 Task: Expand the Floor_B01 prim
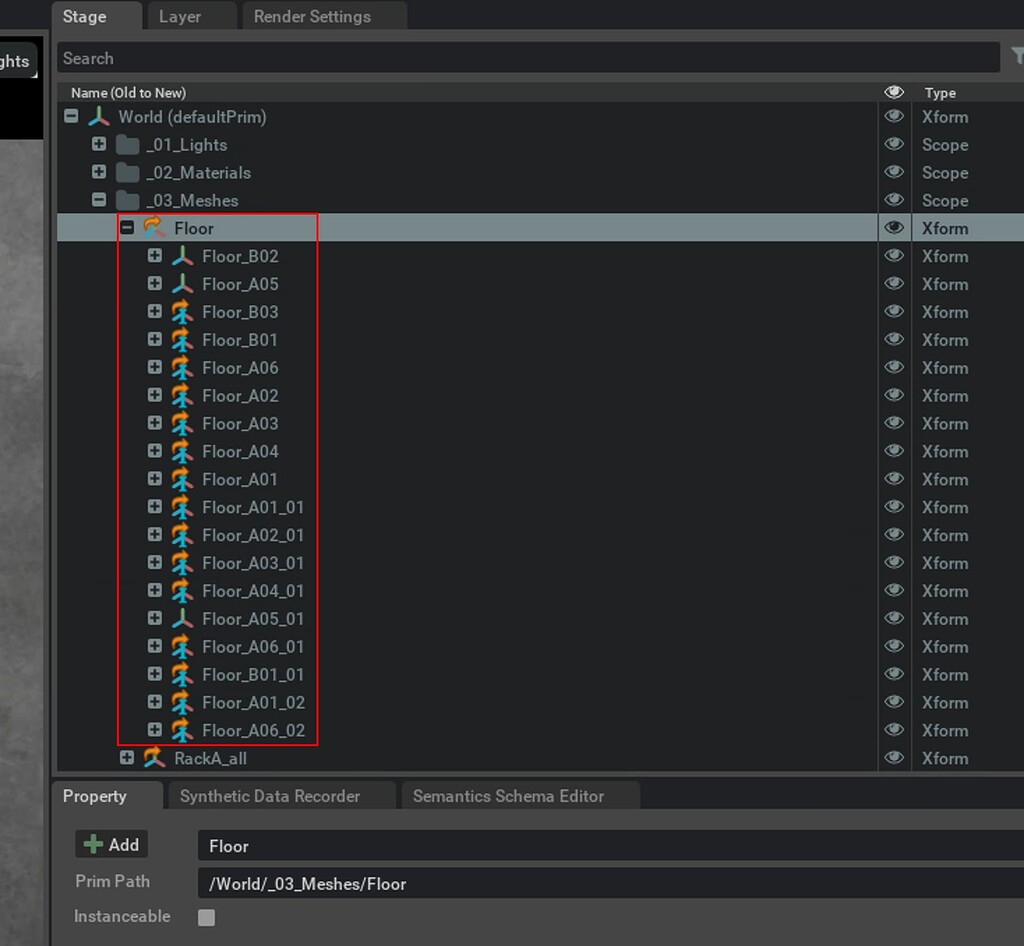(155, 340)
